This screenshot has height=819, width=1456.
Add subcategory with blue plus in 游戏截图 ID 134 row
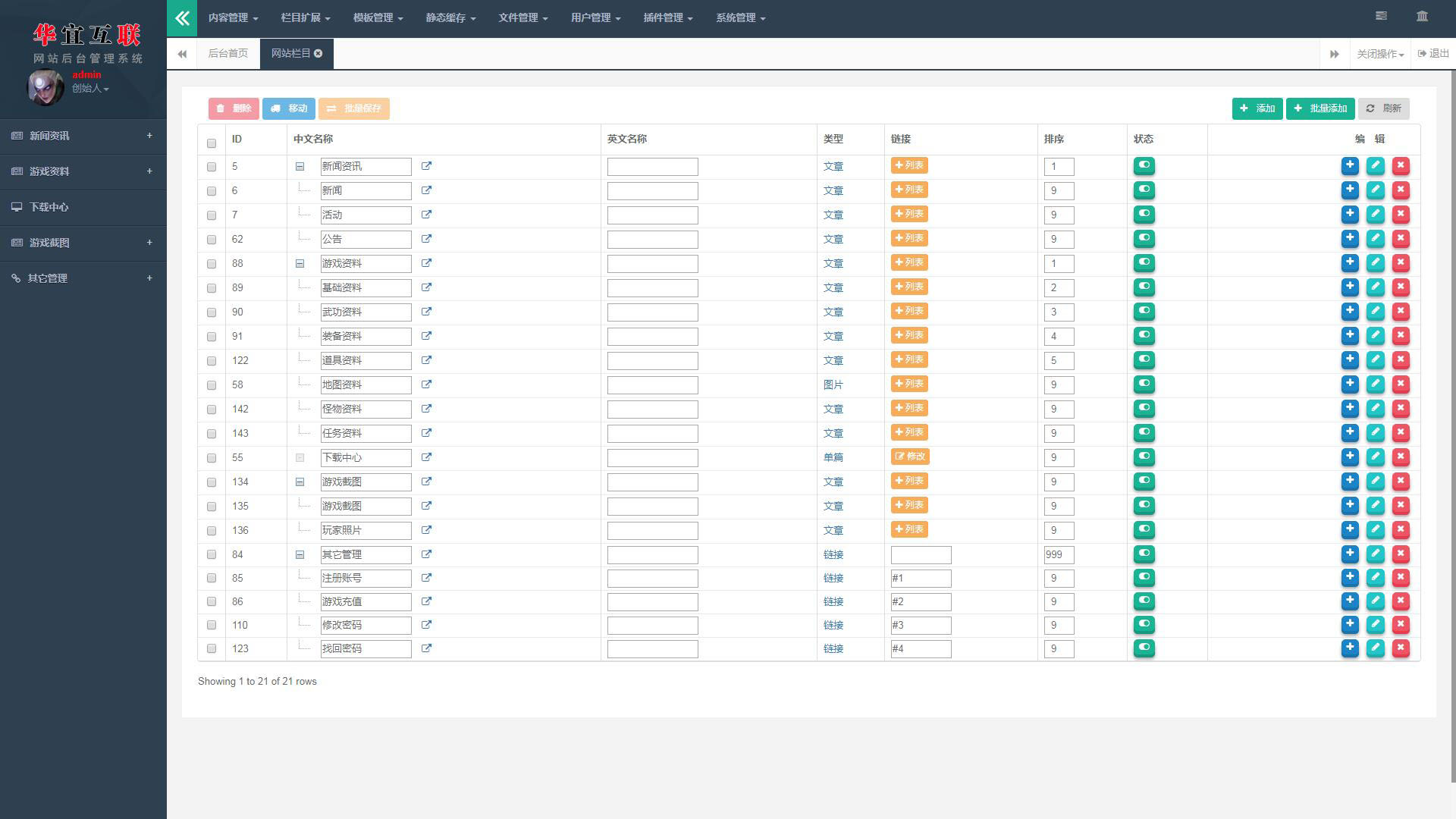(1350, 481)
